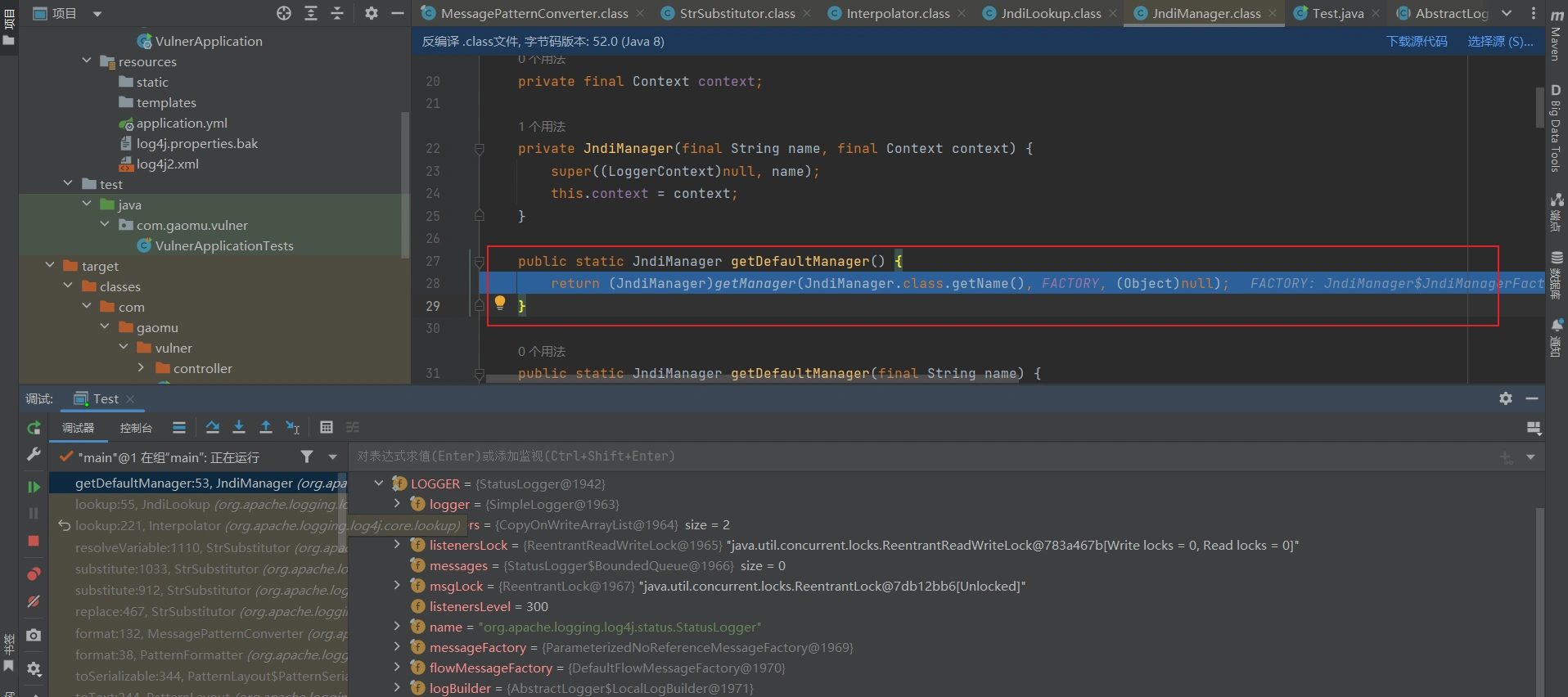Rerun Test with green rerun icon
The width and height of the screenshot is (1568, 697).
coord(34,428)
